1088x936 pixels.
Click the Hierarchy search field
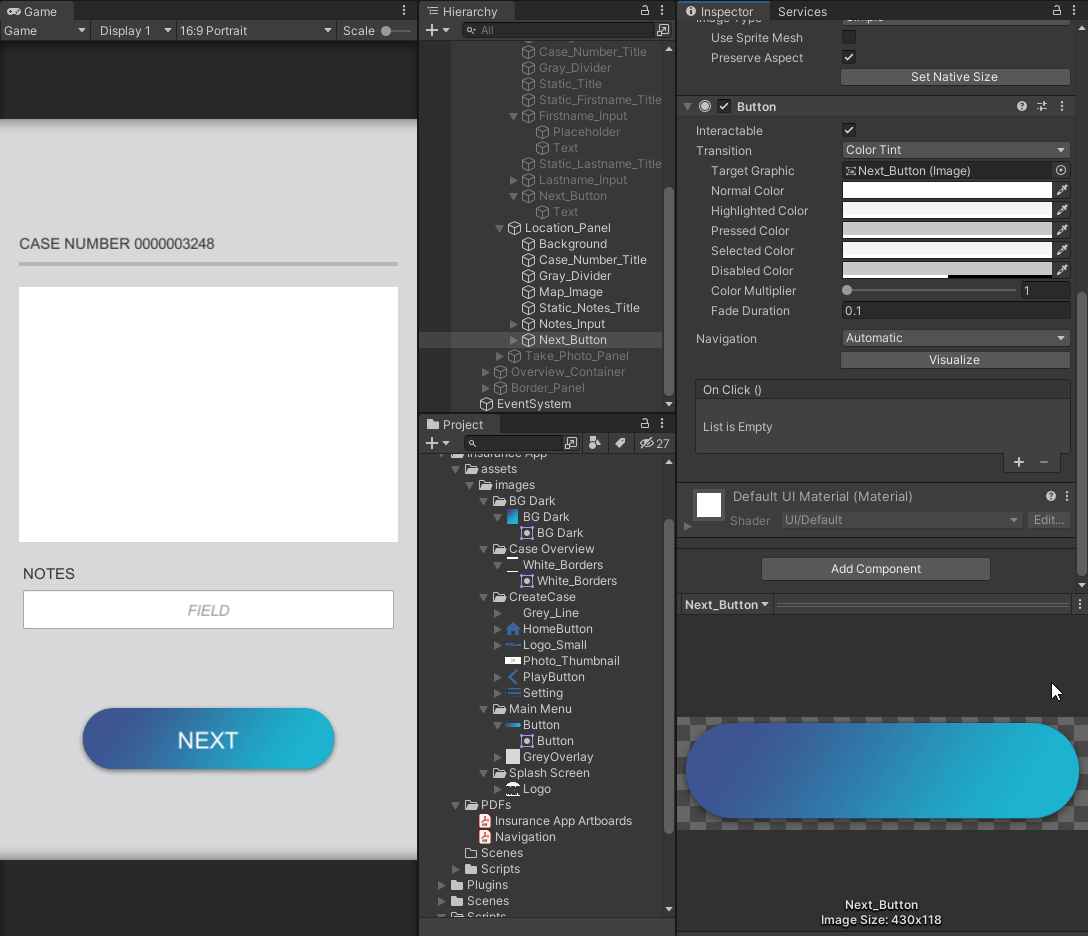[x=559, y=30]
